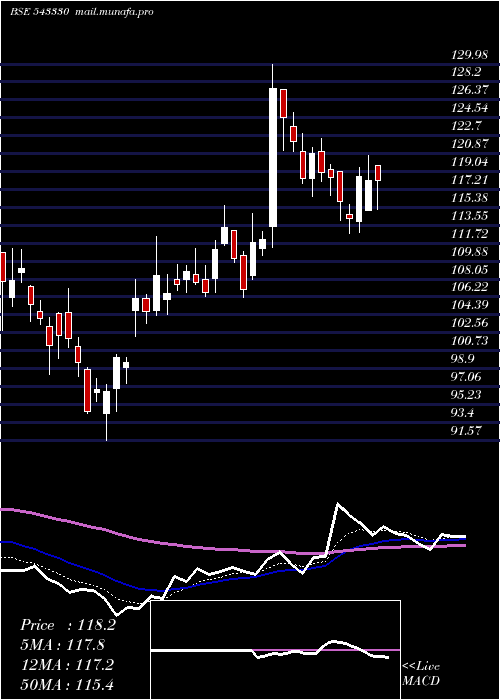Image resolution: width=500 pixels, height=700 pixels.
Task: Click the 5MA : 117.8 readout
Action: click(64, 645)
